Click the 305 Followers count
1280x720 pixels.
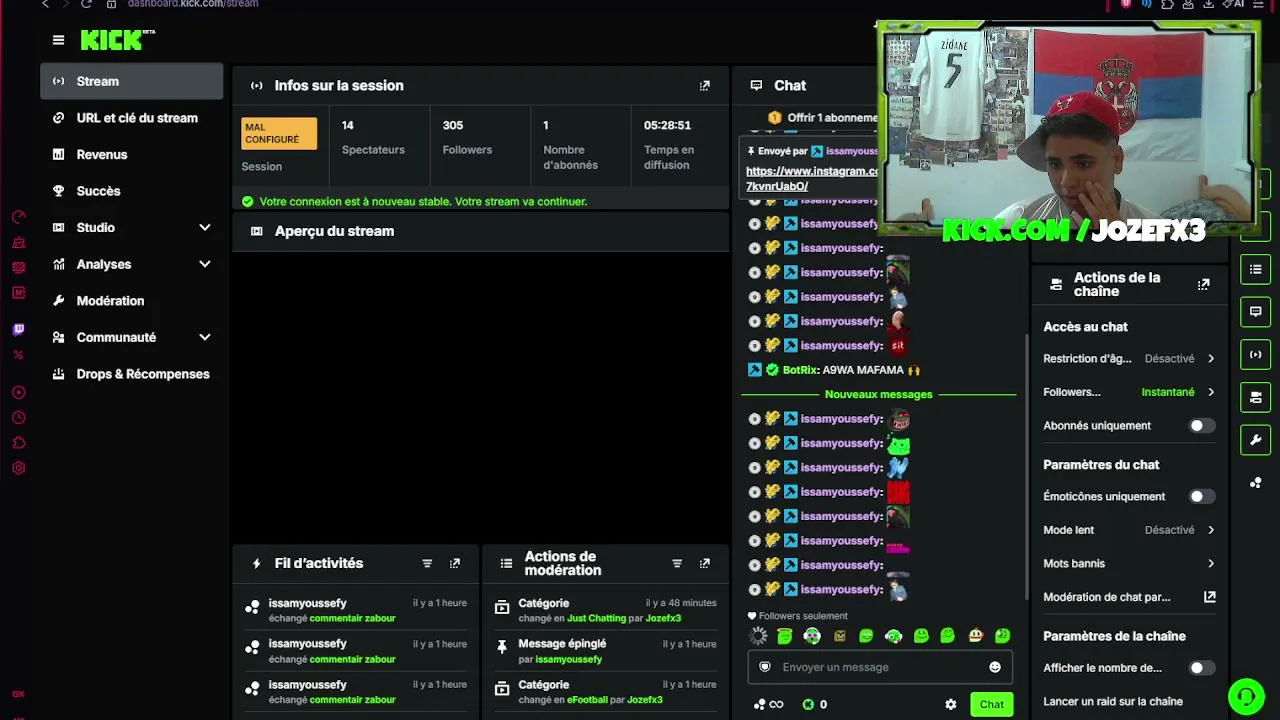pos(453,126)
